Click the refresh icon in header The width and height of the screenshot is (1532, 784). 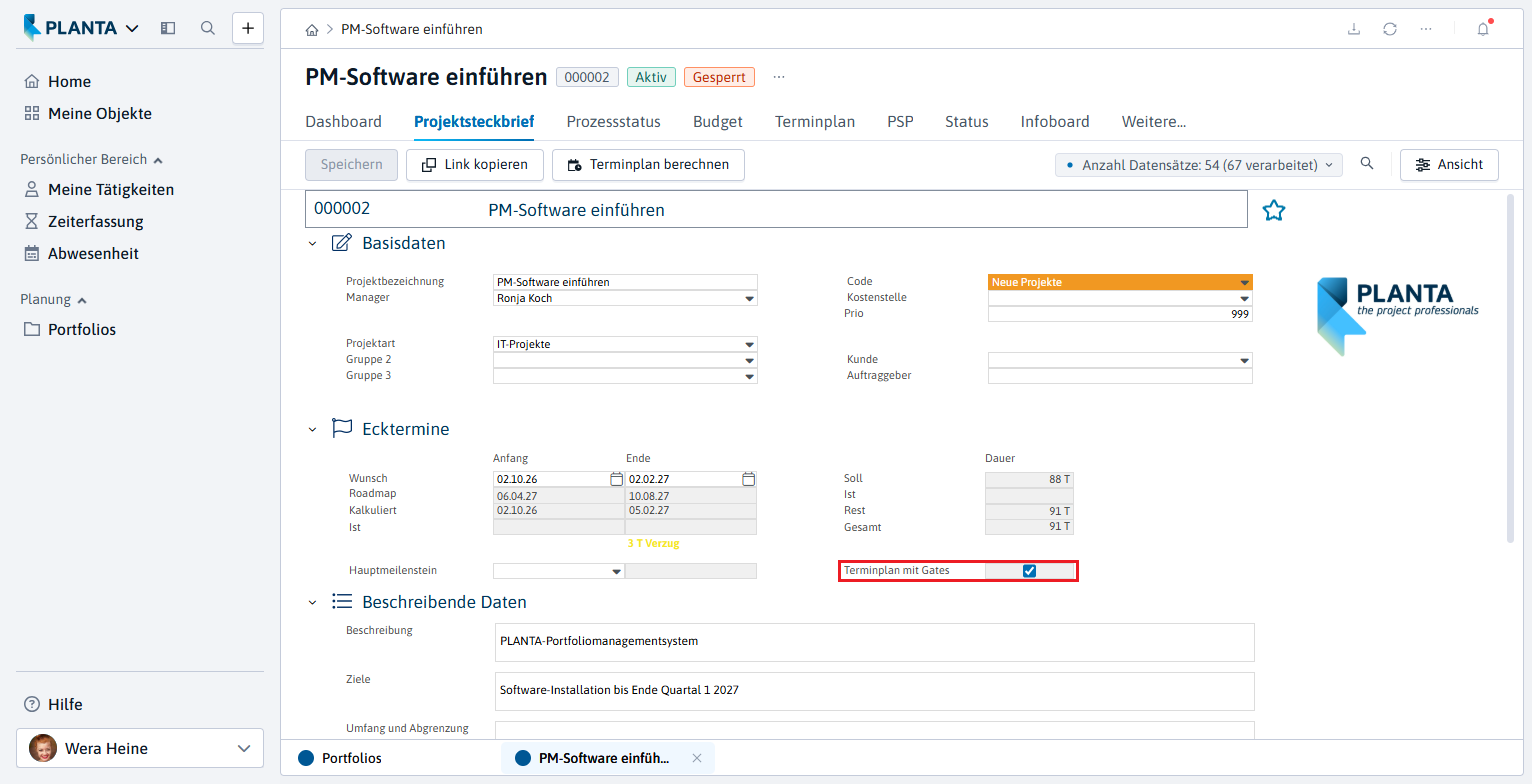pos(1390,29)
